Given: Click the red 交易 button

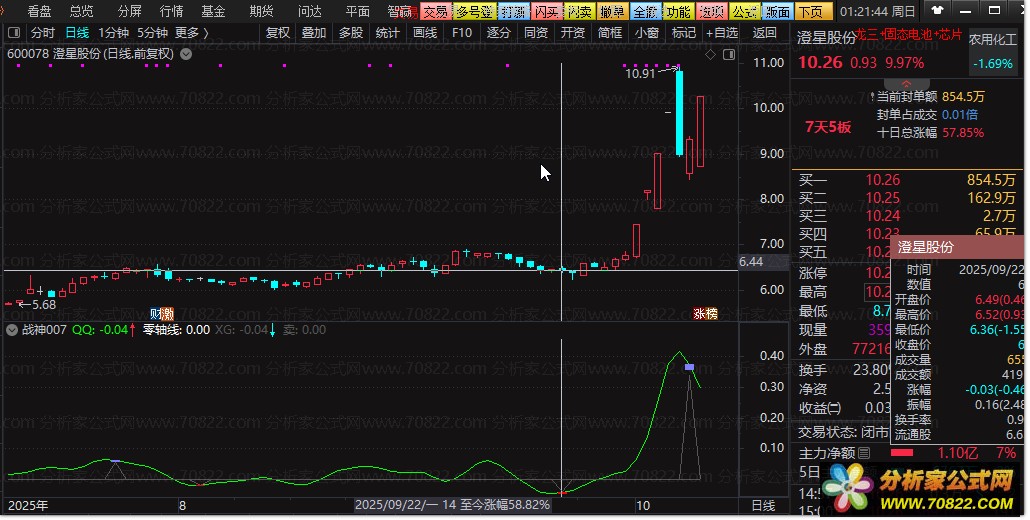Looking at the screenshot, I should [436, 12].
